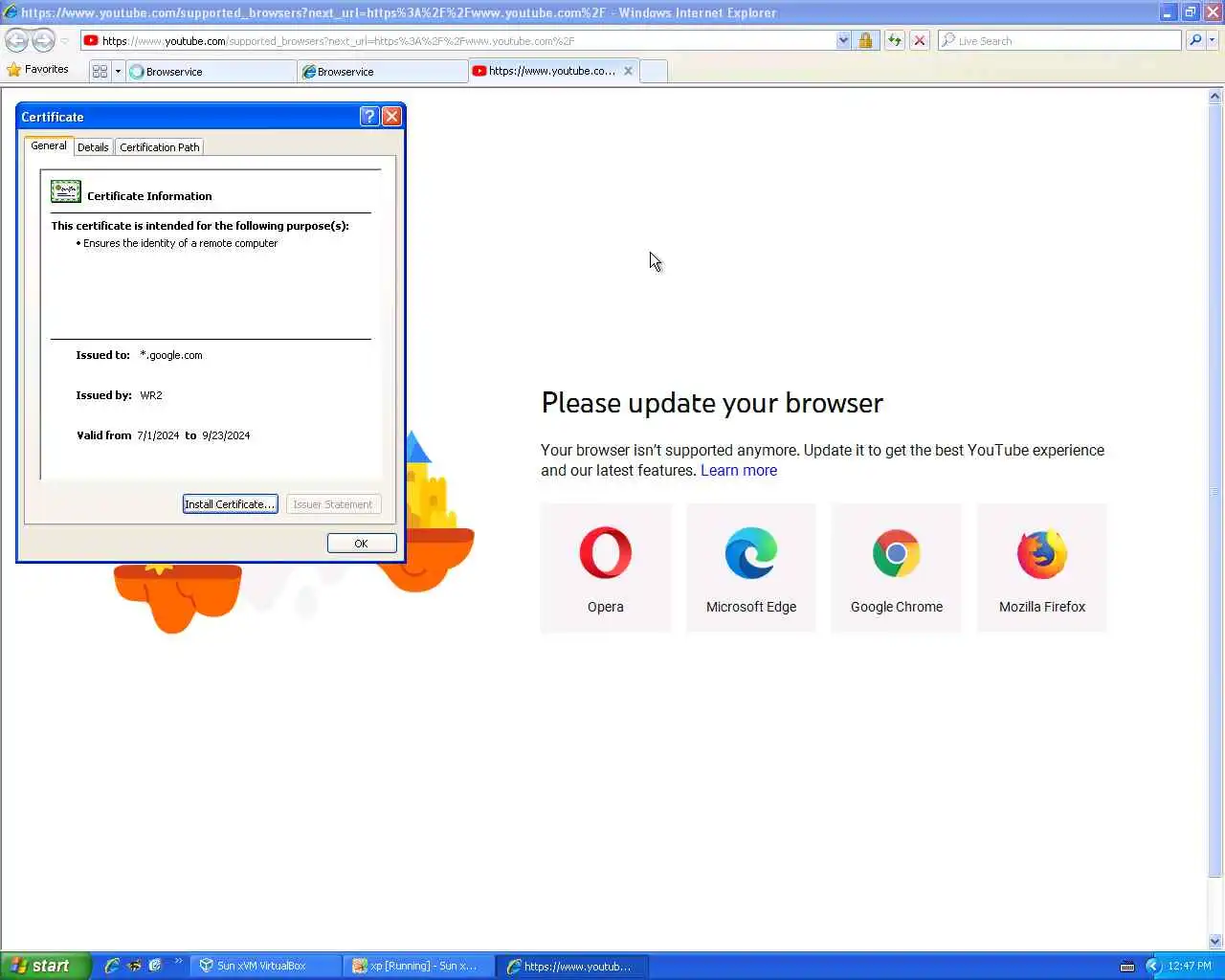Close the Certificate dialog
The width and height of the screenshot is (1225, 980).
(391, 116)
